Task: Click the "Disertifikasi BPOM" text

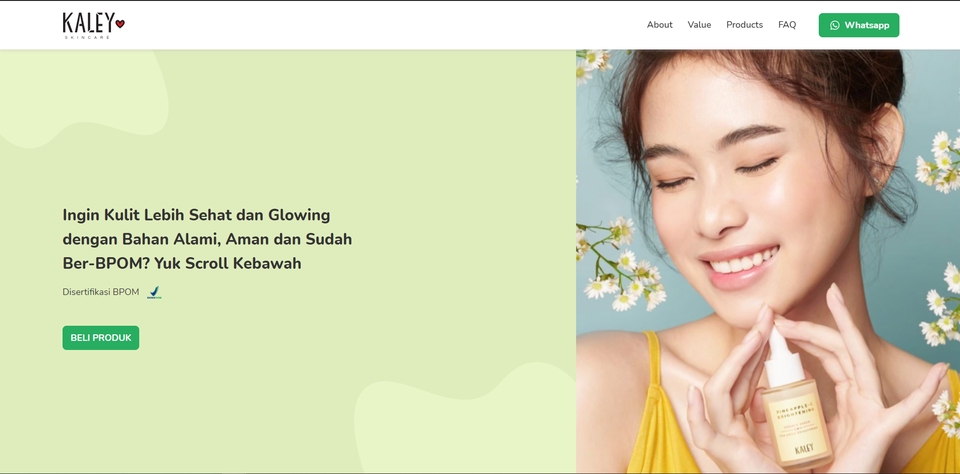Action: (x=101, y=292)
